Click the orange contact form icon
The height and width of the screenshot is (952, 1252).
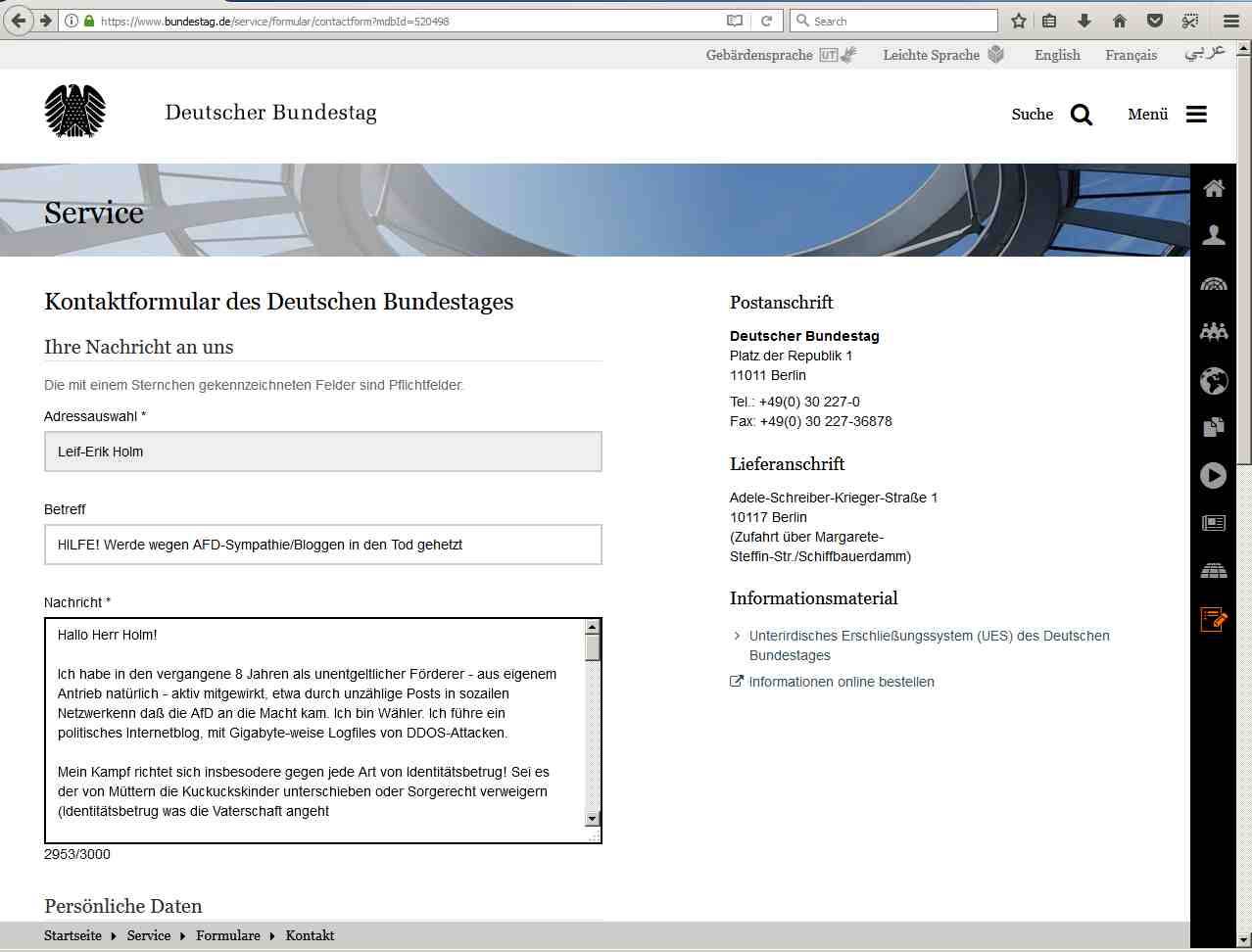tap(1213, 619)
